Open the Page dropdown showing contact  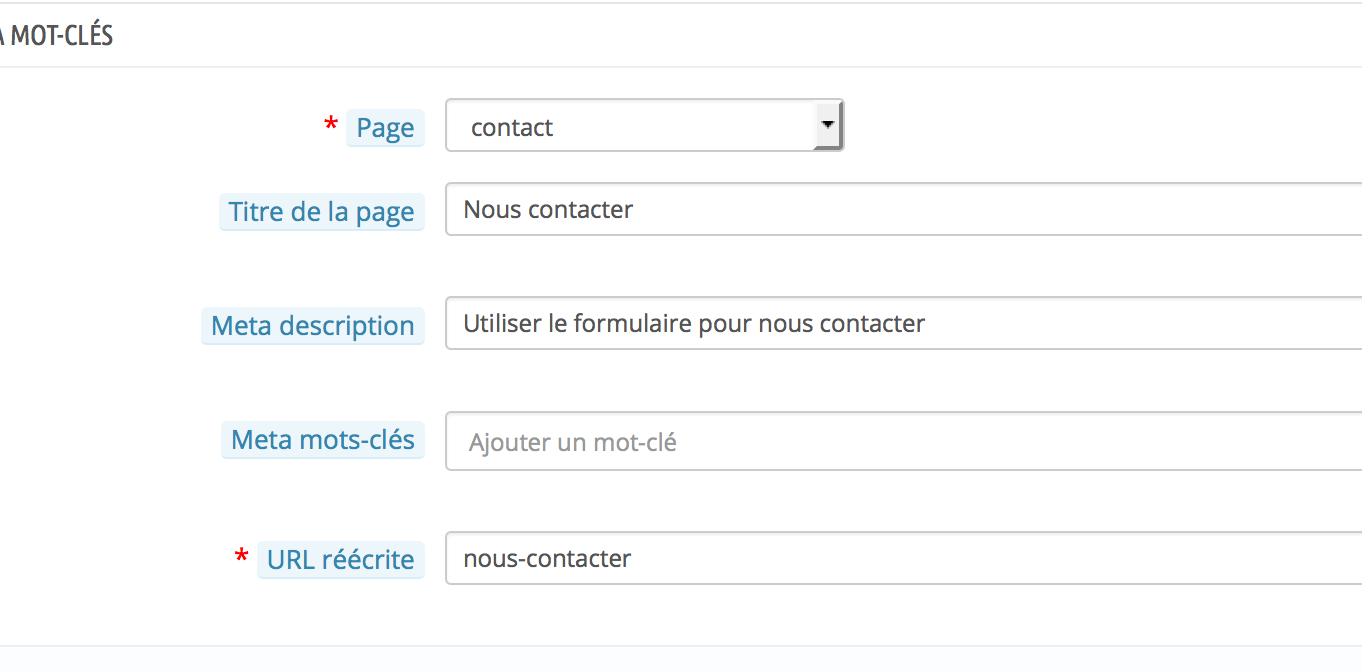point(630,126)
